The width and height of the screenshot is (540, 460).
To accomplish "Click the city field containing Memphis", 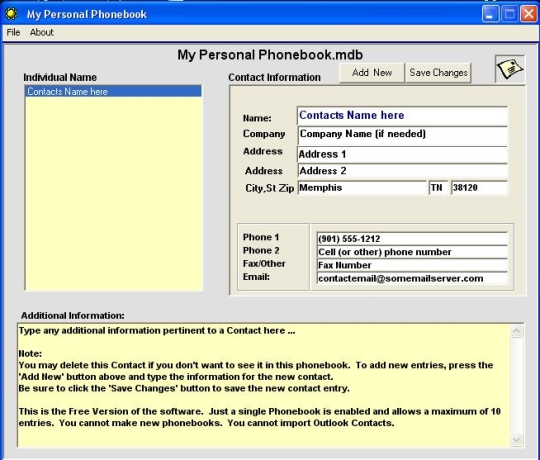I will coord(362,188).
